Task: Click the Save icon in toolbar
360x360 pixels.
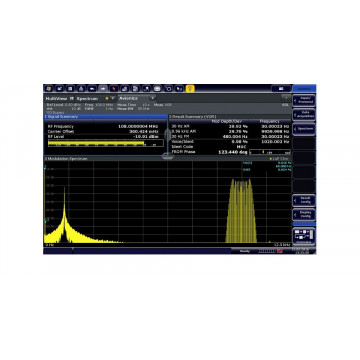Action: 70,89
